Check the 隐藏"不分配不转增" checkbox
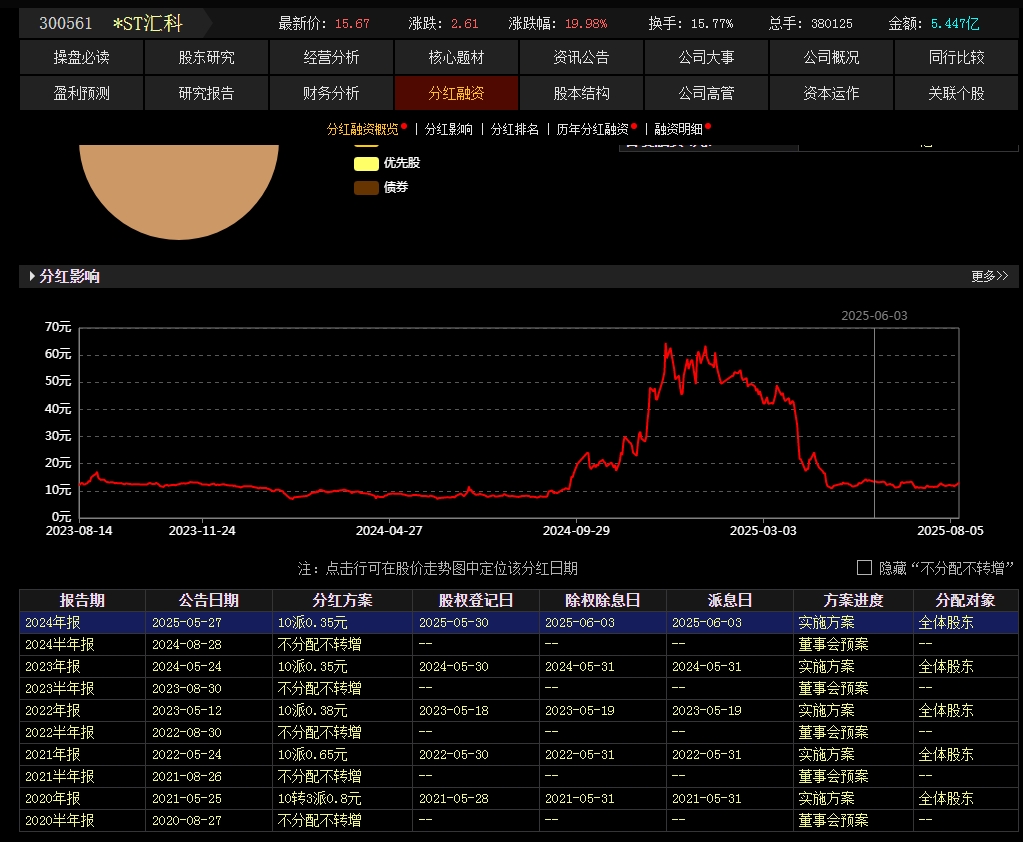Image resolution: width=1023 pixels, height=842 pixels. [x=864, y=568]
